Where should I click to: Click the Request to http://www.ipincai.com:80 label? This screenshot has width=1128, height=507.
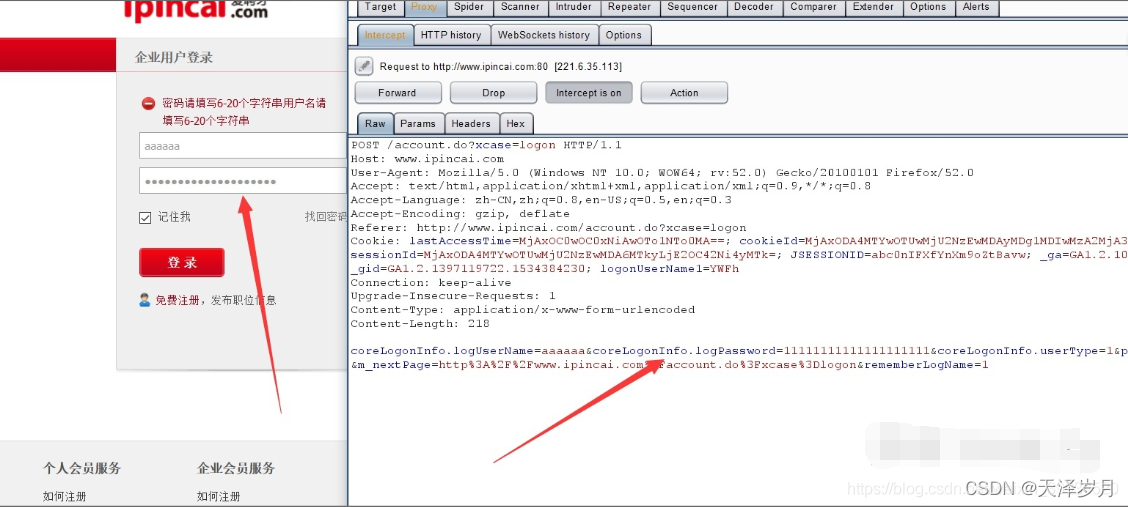501,66
